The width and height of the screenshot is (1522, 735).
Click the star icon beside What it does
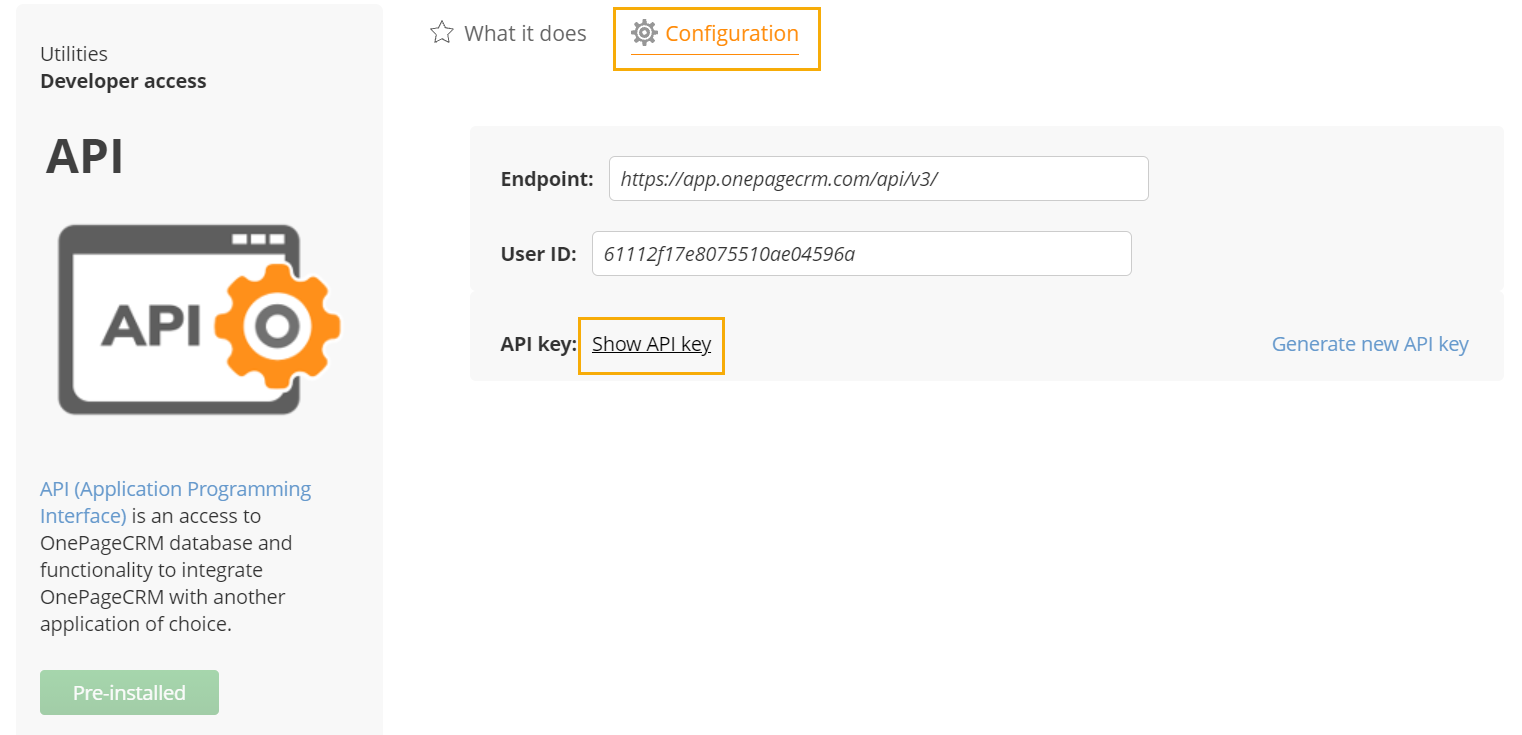[441, 32]
